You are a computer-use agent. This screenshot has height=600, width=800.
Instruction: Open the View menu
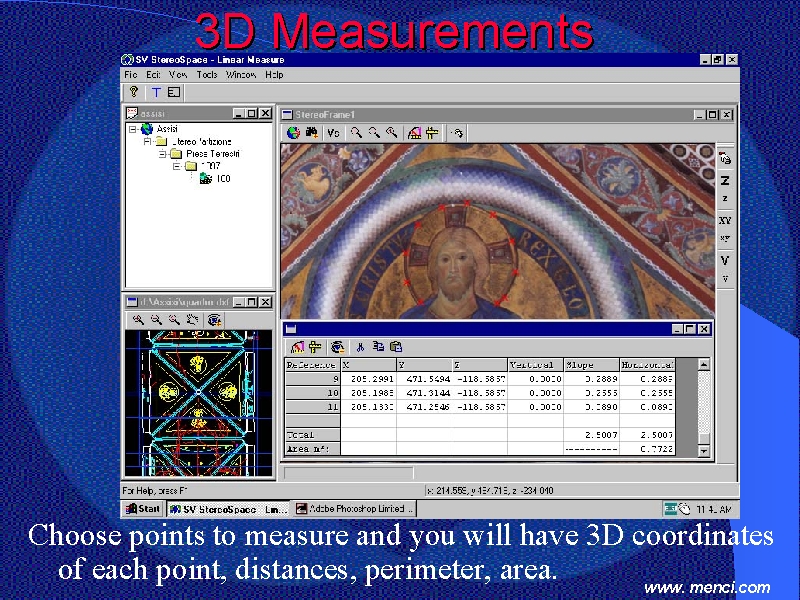pos(178,74)
